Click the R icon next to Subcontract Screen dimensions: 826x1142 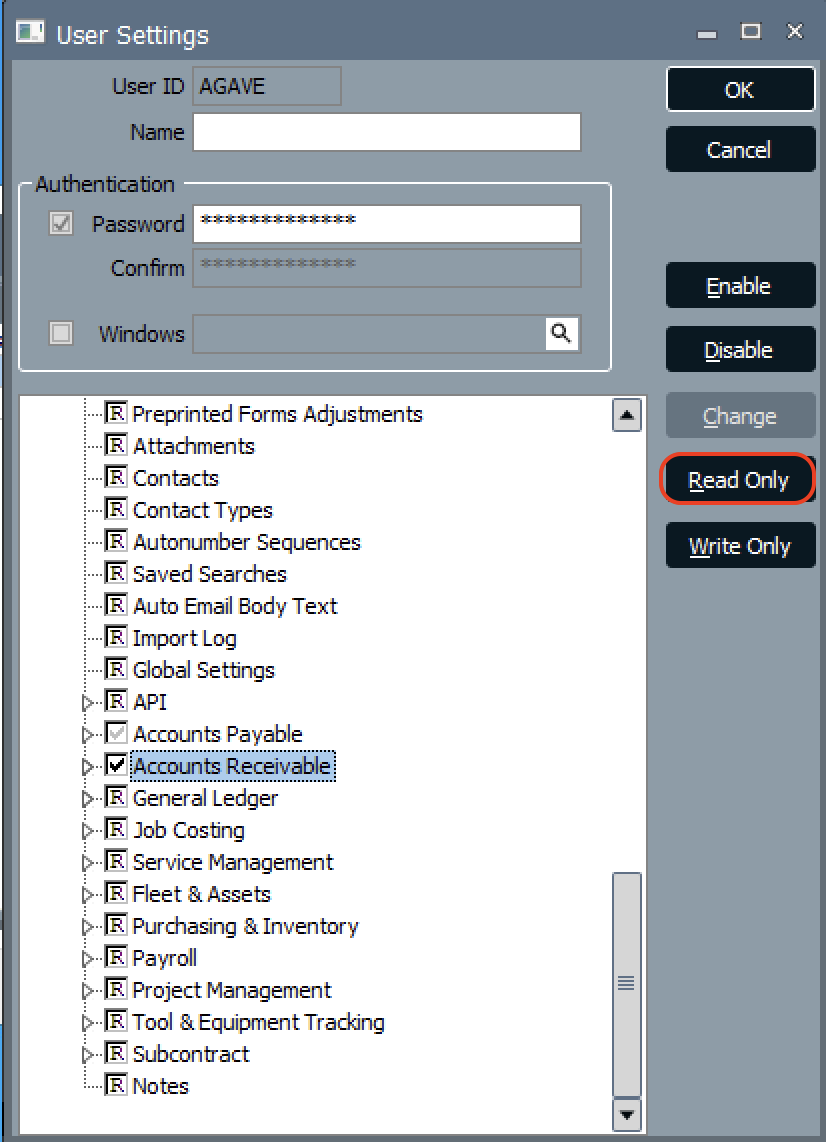coord(116,1053)
